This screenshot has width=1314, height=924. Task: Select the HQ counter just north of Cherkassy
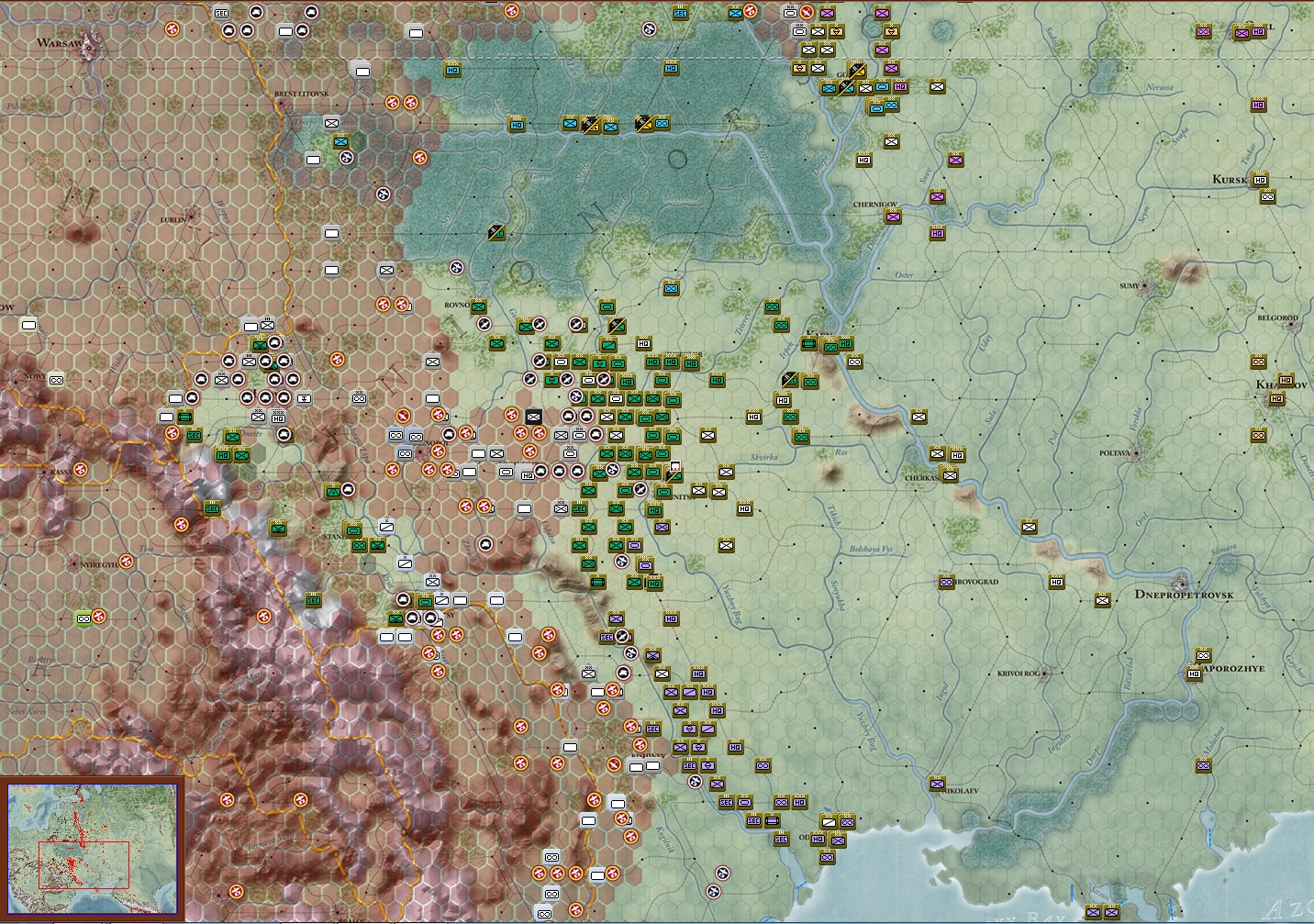[957, 455]
